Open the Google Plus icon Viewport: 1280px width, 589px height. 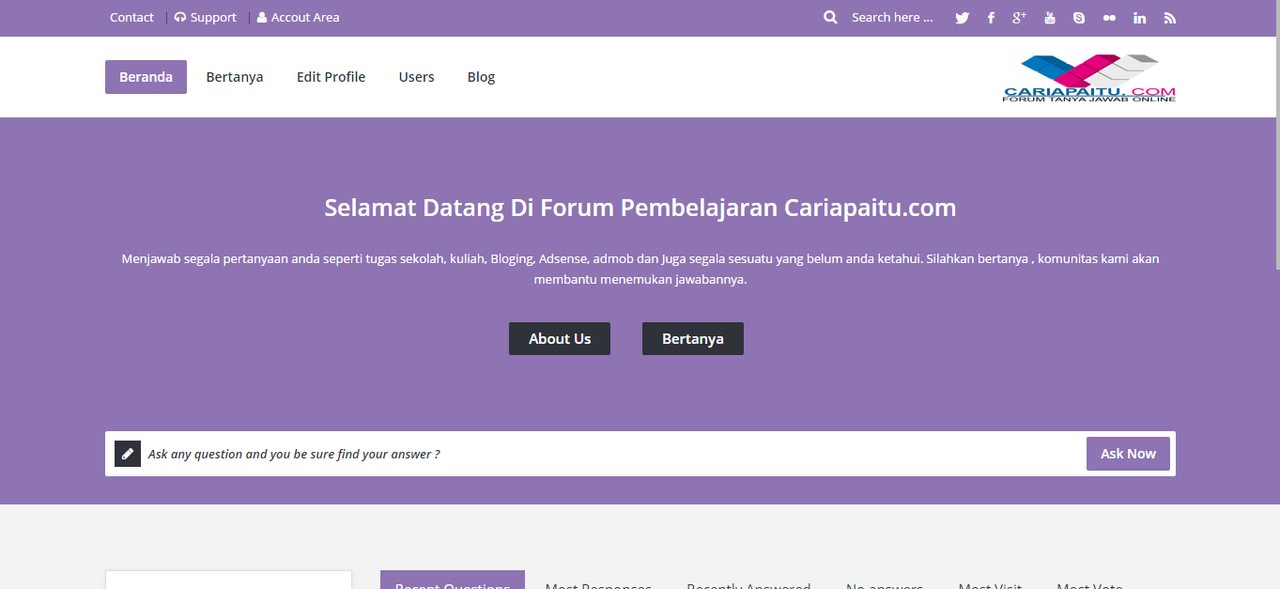[1020, 17]
